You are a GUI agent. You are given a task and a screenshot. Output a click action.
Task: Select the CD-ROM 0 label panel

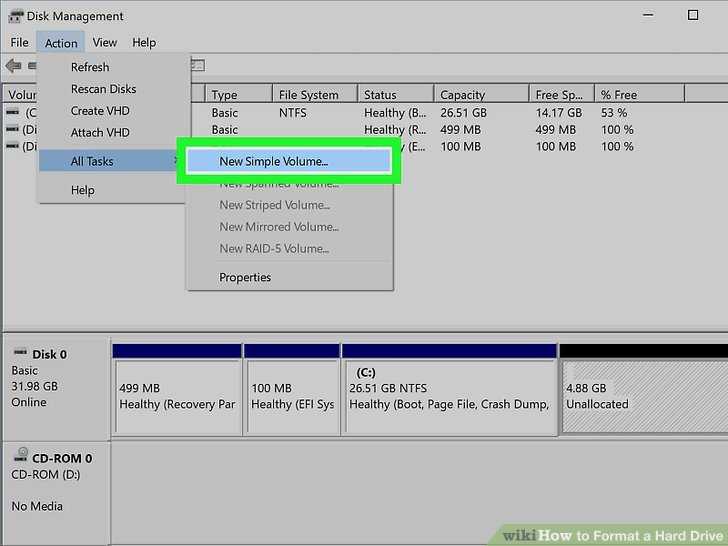(x=57, y=492)
